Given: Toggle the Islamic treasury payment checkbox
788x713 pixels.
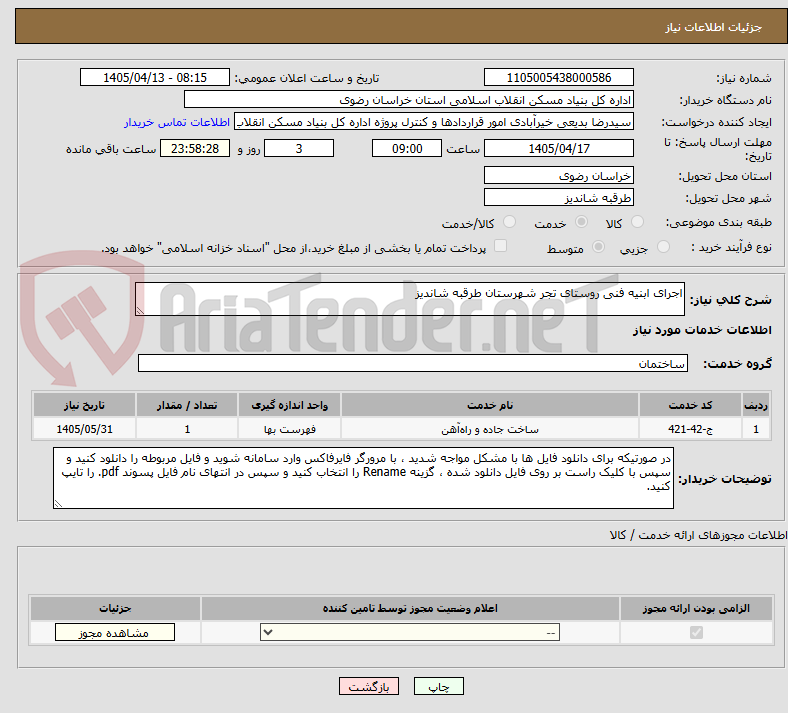Looking at the screenshot, I should (501, 246).
